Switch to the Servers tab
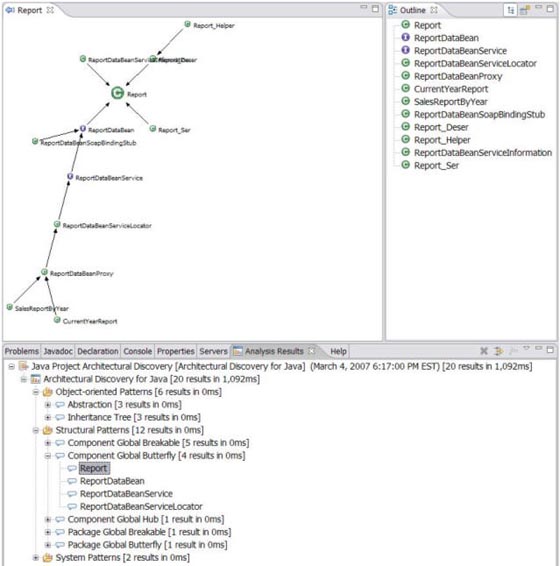 (213, 351)
